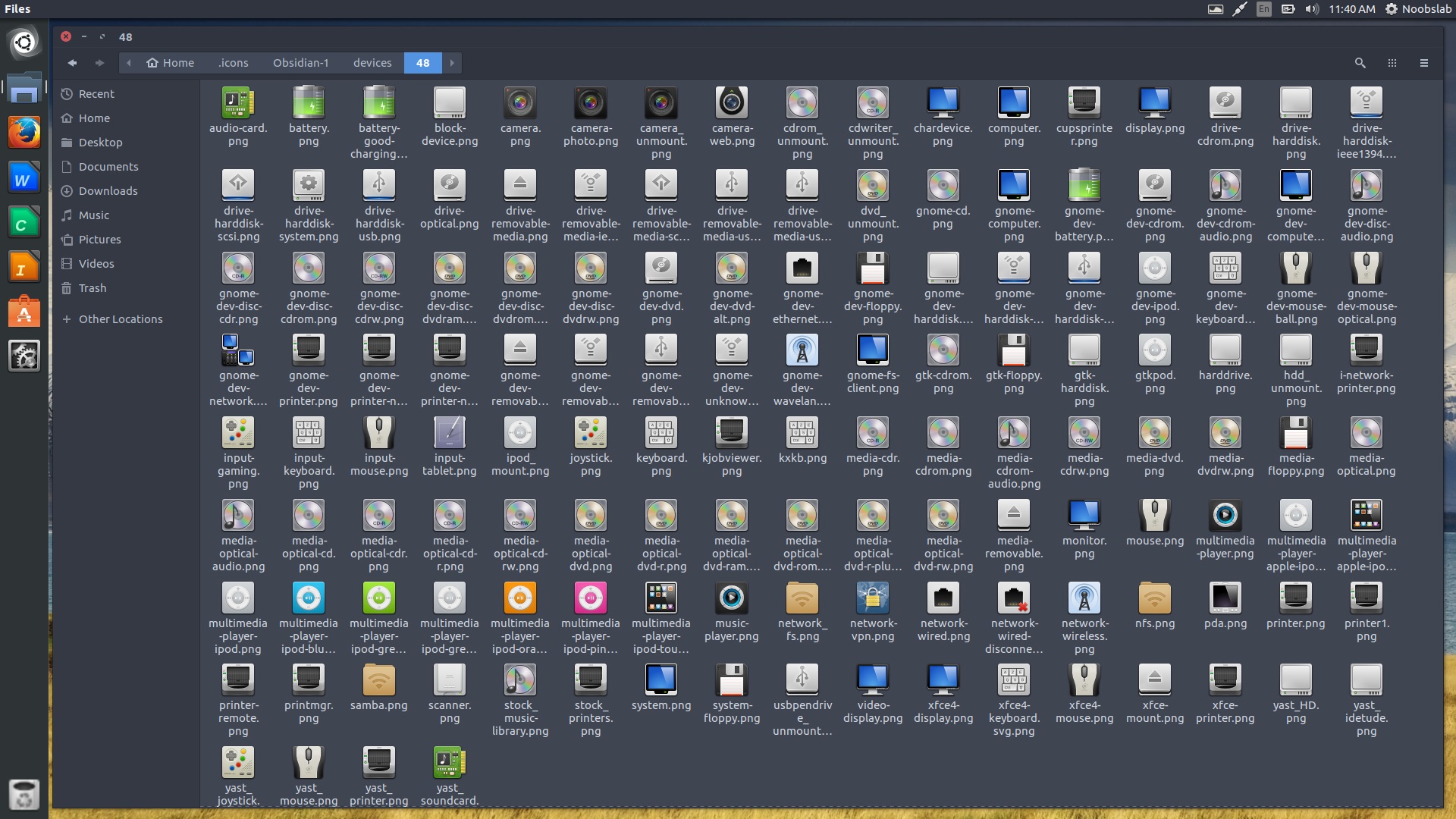1456x819 pixels.
Task: Launch Firefox from the dock
Action: [x=24, y=133]
